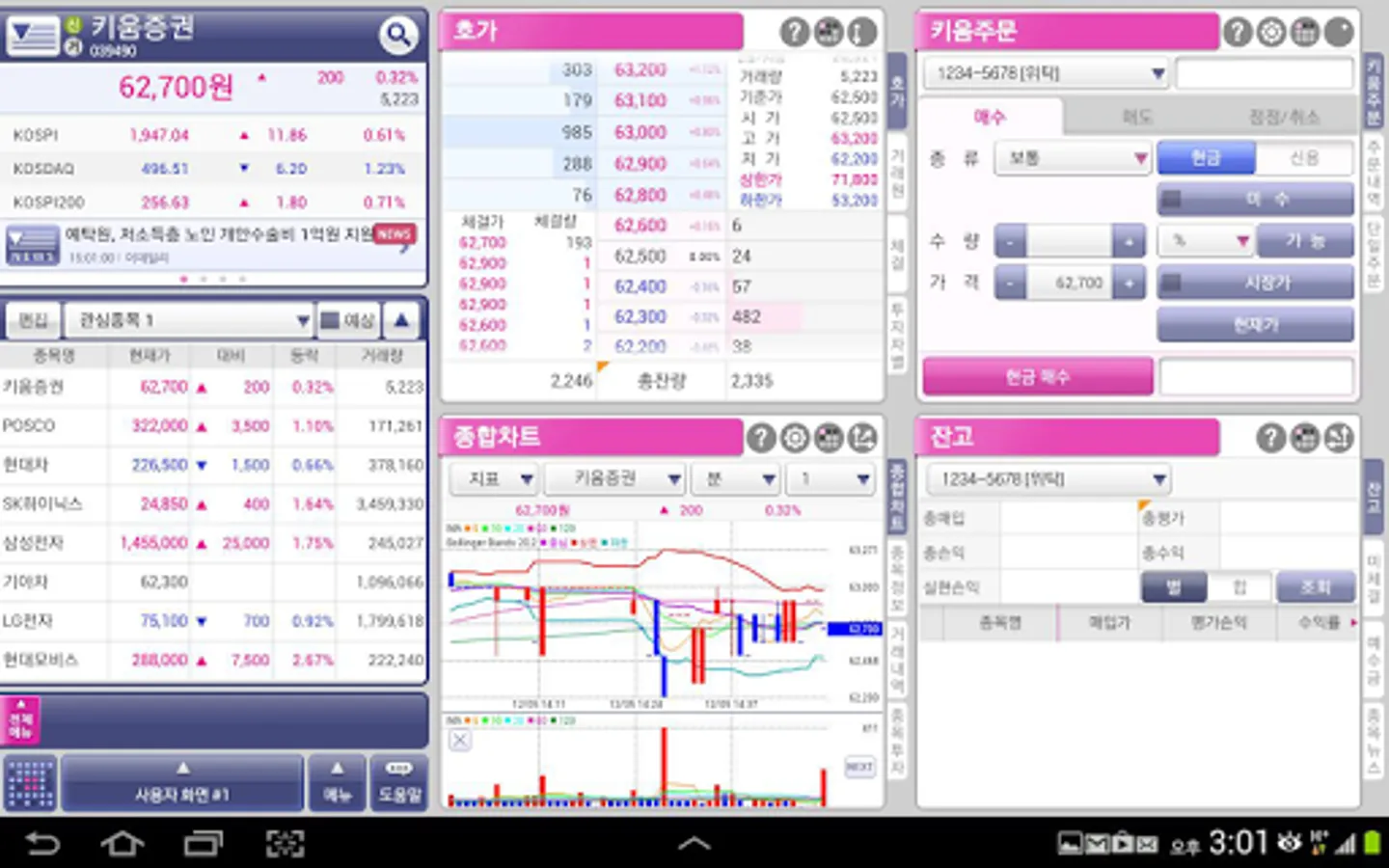Switch to 매도 sell tab

pyautogui.click(x=1138, y=117)
